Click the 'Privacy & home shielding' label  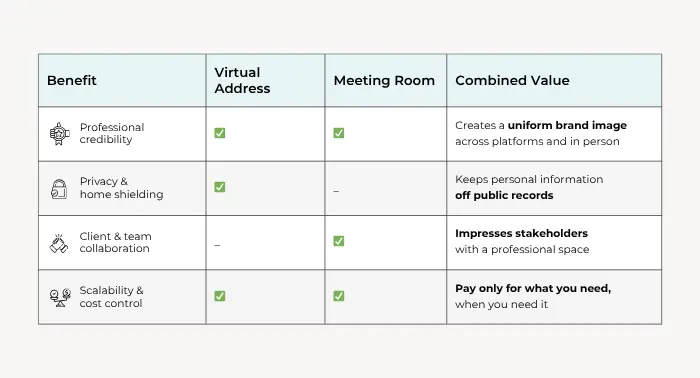point(121,188)
